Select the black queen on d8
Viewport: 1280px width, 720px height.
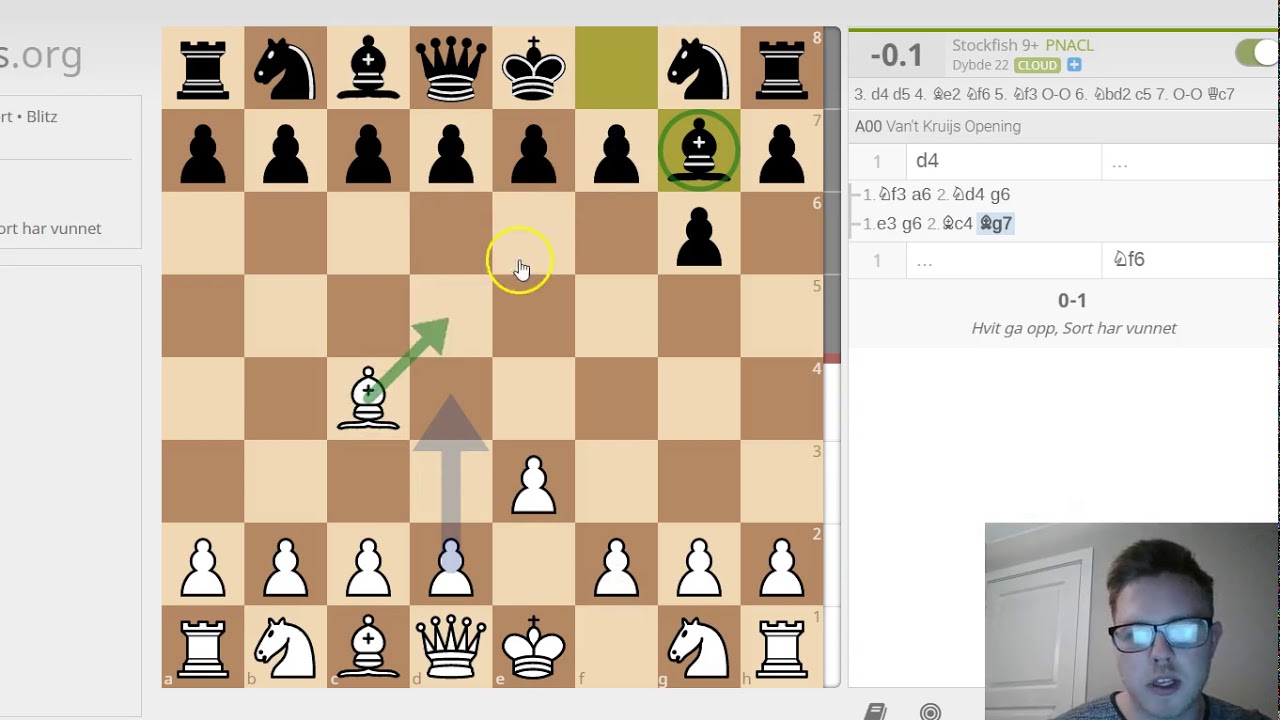pos(451,67)
